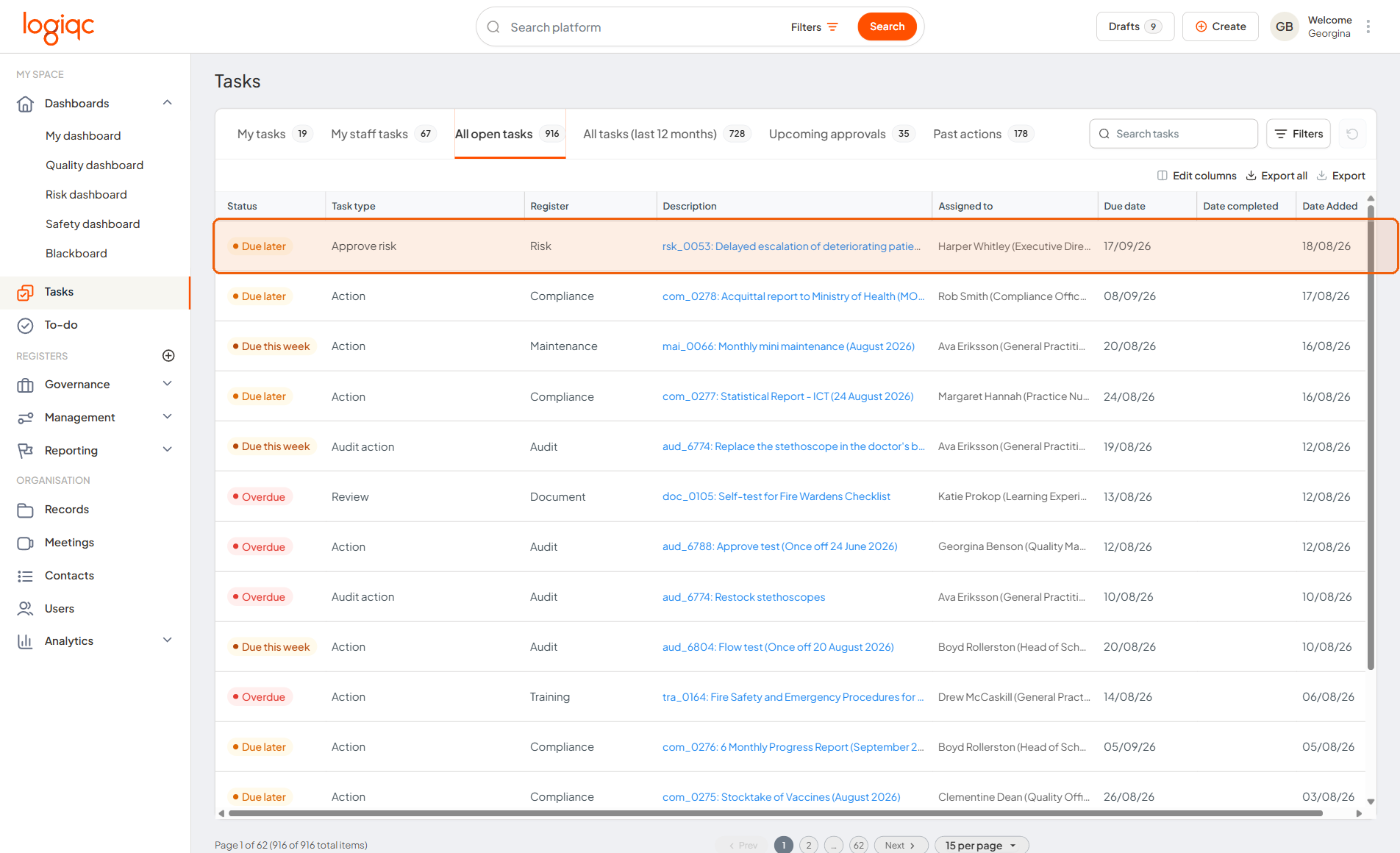Click the add register plus icon
Screen dimensions: 1400x853
168,356
